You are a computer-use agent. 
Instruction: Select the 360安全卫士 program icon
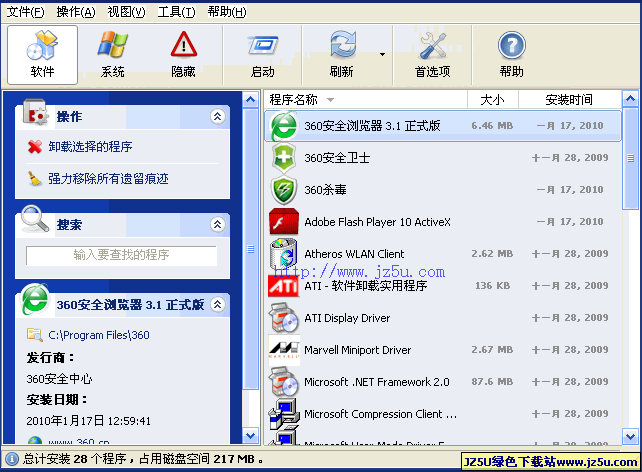click(284, 158)
